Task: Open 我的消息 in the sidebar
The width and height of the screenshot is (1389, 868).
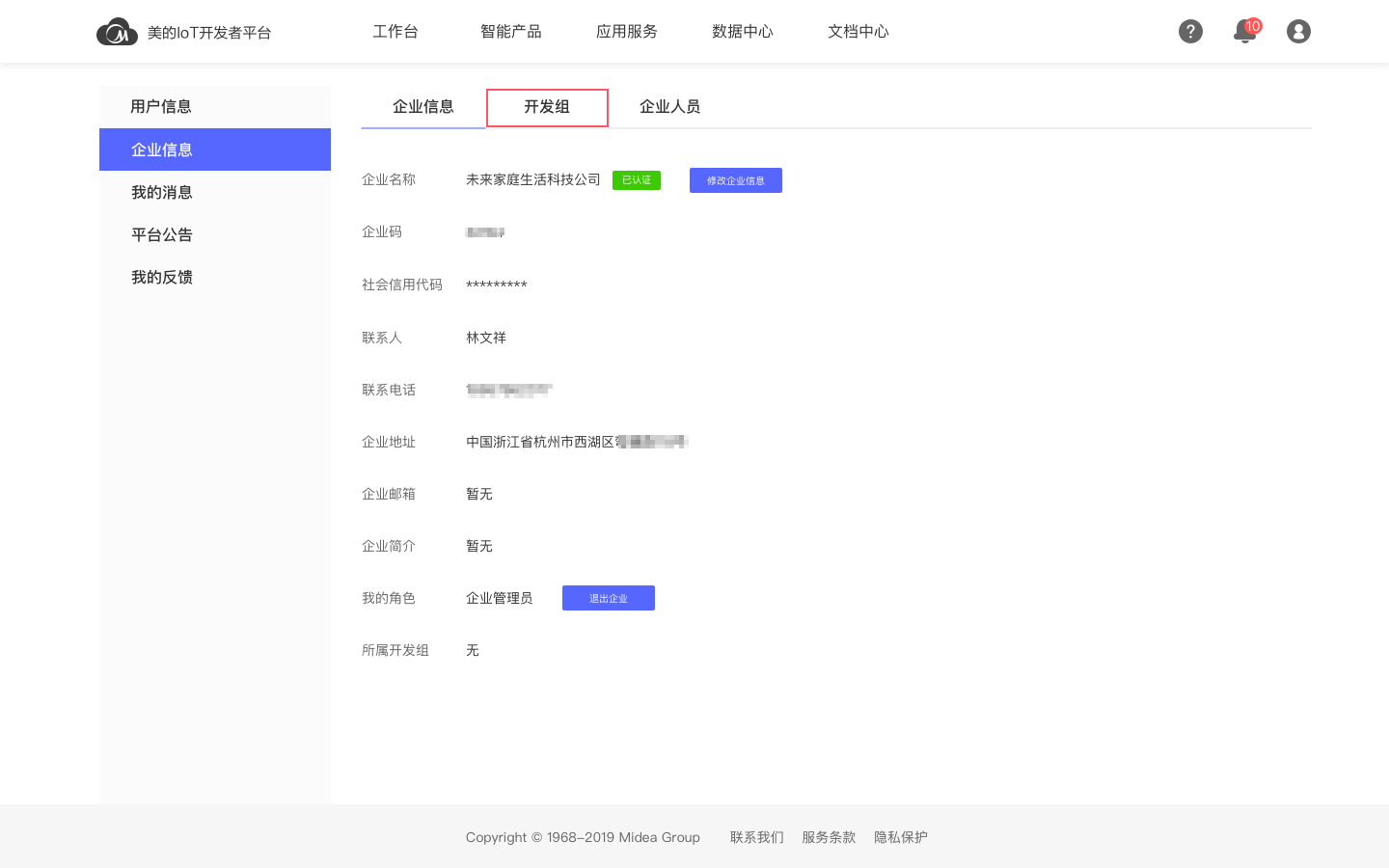Action: point(215,192)
